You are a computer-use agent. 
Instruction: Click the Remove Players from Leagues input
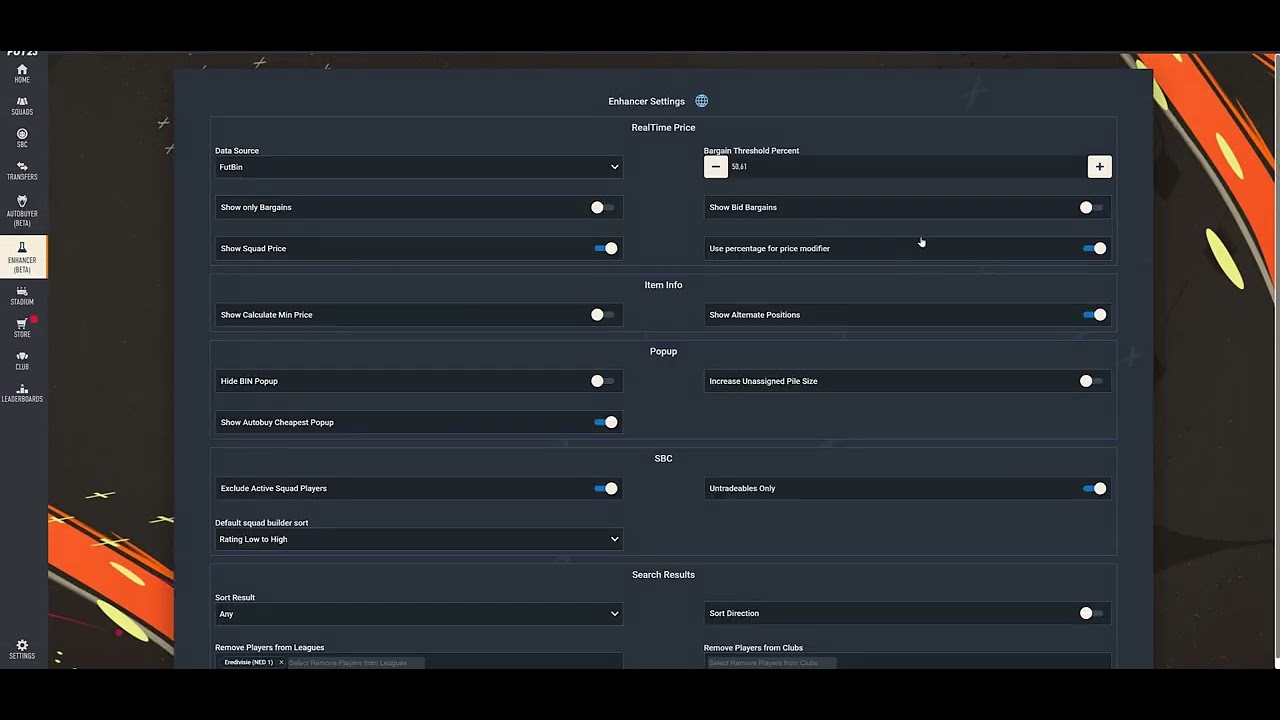coord(356,663)
